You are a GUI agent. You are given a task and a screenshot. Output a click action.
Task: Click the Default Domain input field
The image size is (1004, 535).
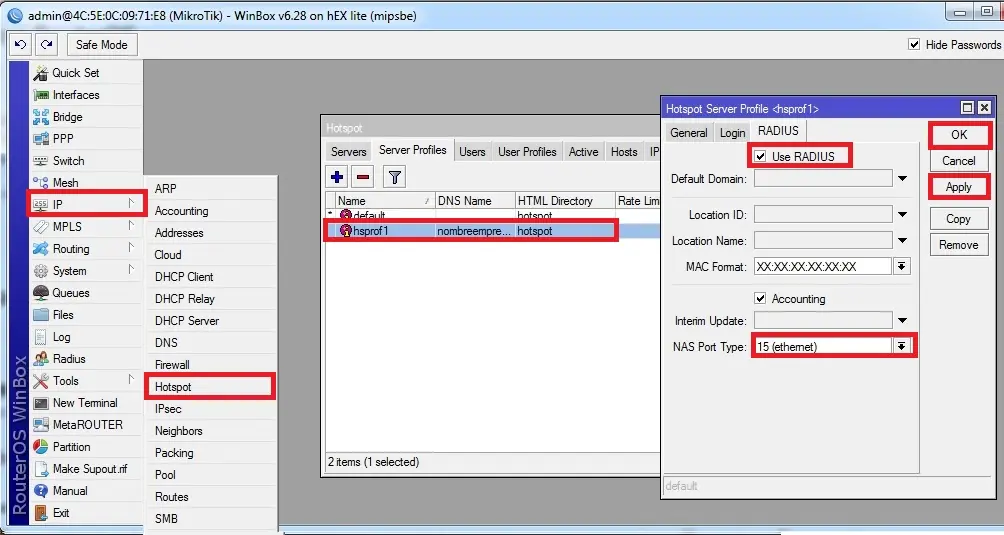click(823, 179)
